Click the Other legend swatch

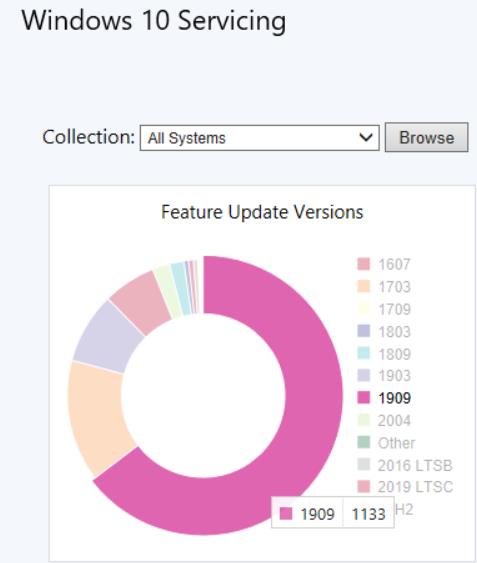363,442
